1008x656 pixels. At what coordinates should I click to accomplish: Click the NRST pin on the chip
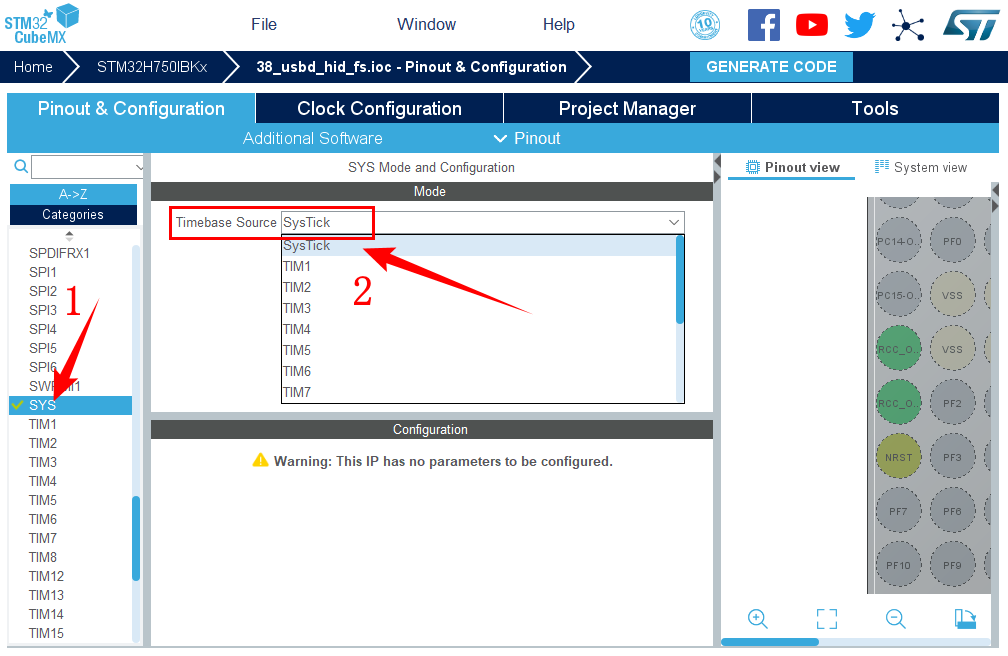898,457
